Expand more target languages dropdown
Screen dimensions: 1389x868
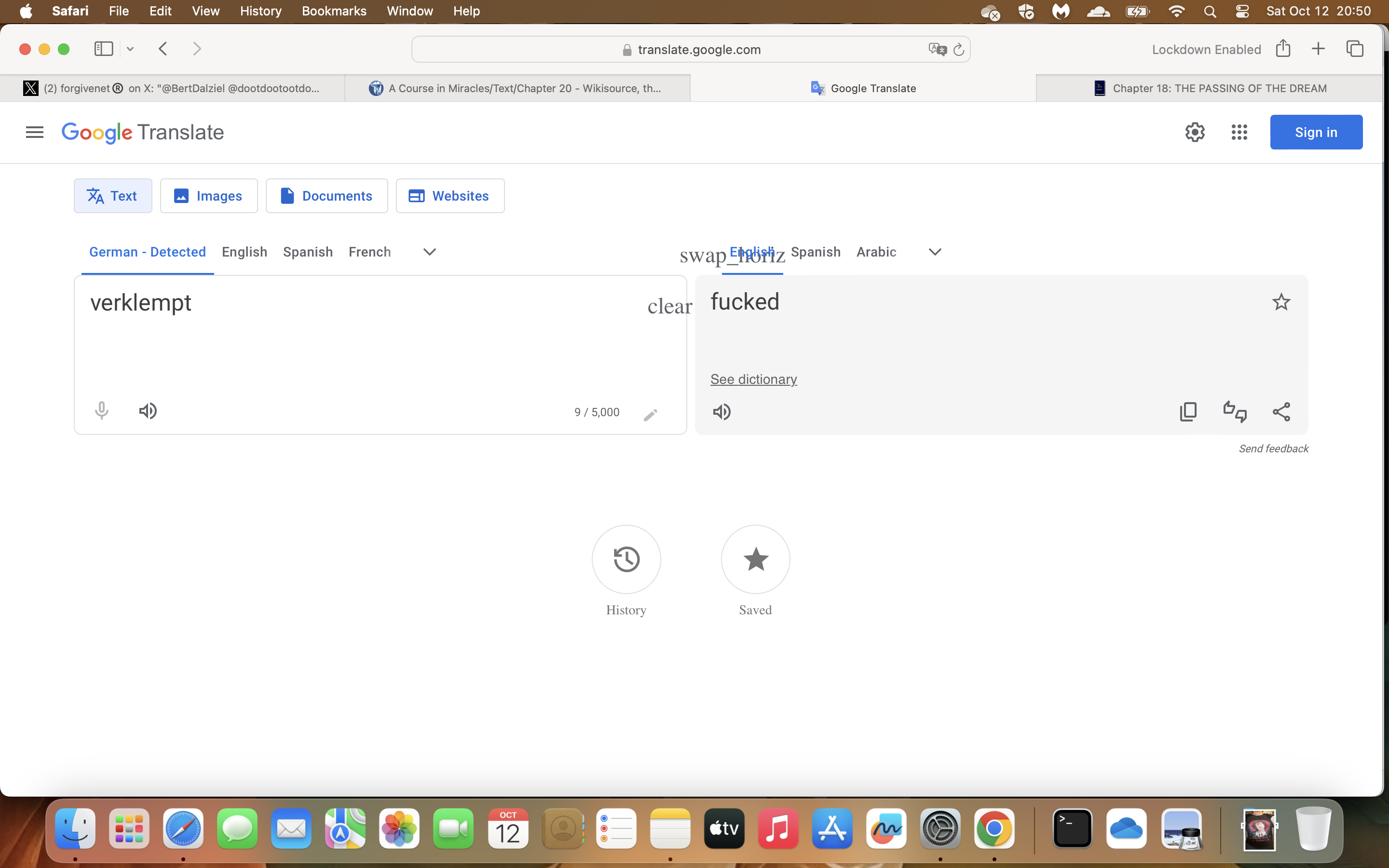click(935, 252)
